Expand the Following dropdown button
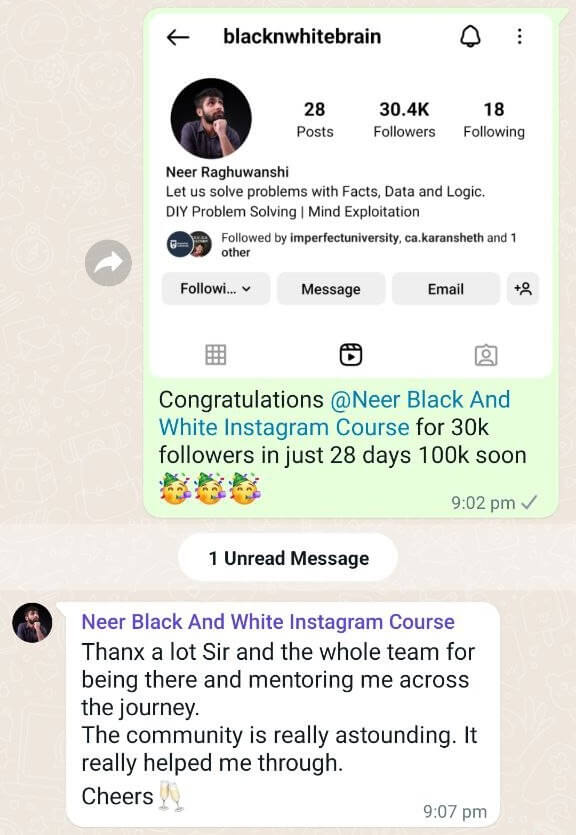Viewport: 576px width, 835px height. pos(216,289)
